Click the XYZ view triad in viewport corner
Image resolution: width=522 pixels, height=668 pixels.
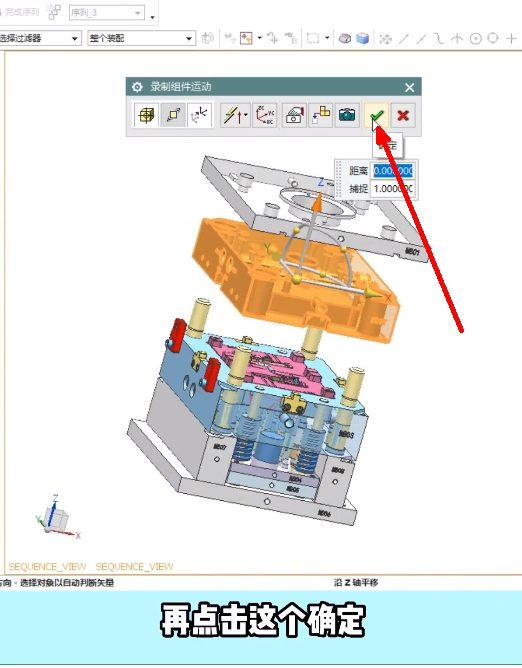(57, 517)
